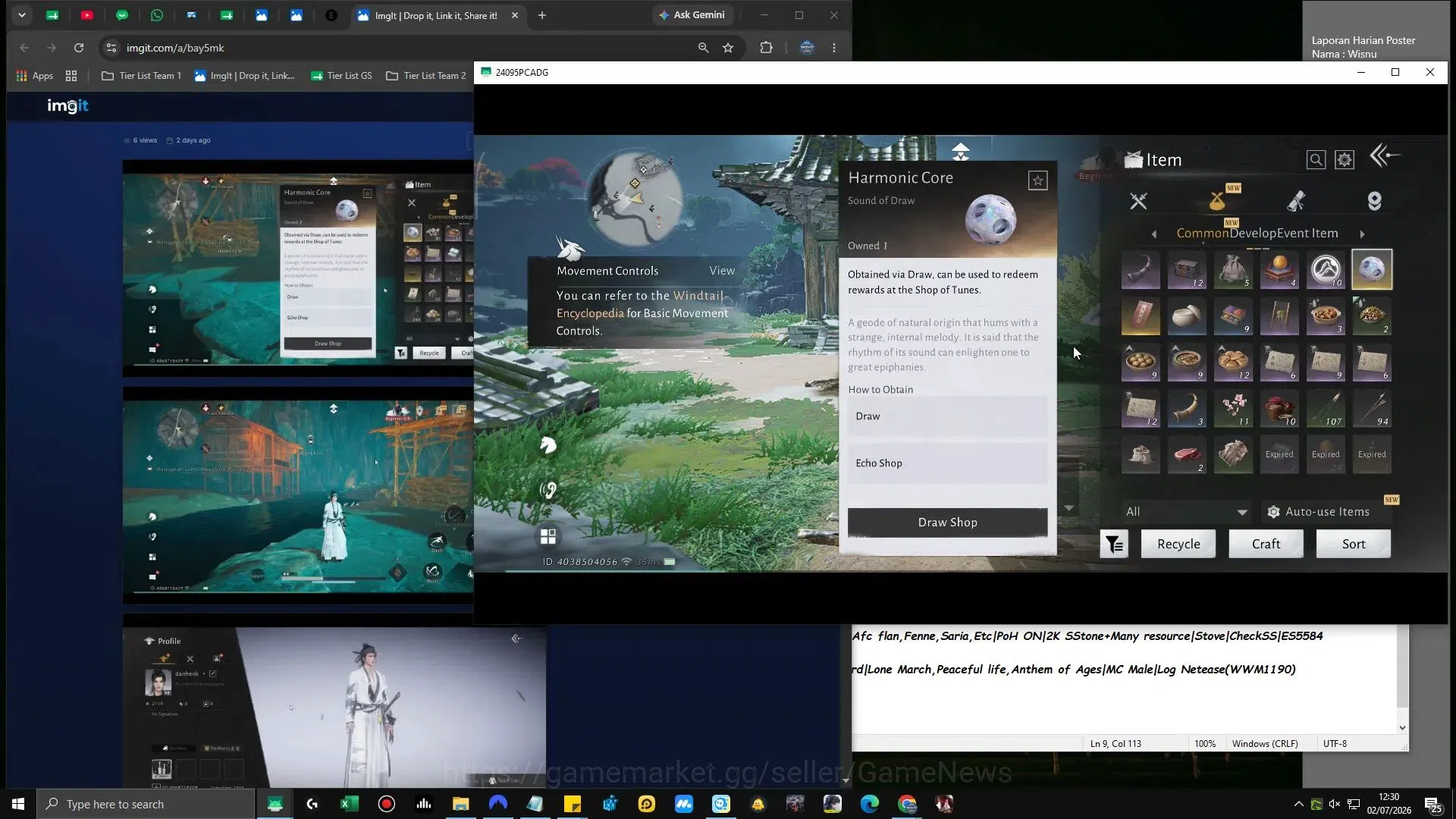Open inventory settings gear icon
The width and height of the screenshot is (1456, 819).
(x=1345, y=160)
